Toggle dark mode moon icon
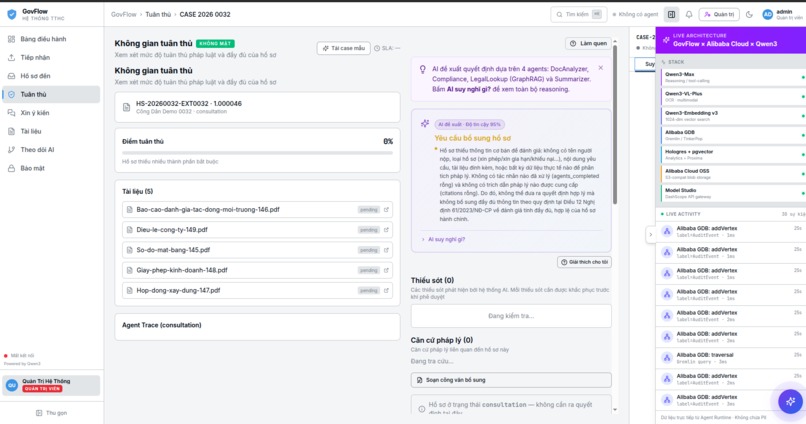The image size is (806, 424). pos(749,14)
